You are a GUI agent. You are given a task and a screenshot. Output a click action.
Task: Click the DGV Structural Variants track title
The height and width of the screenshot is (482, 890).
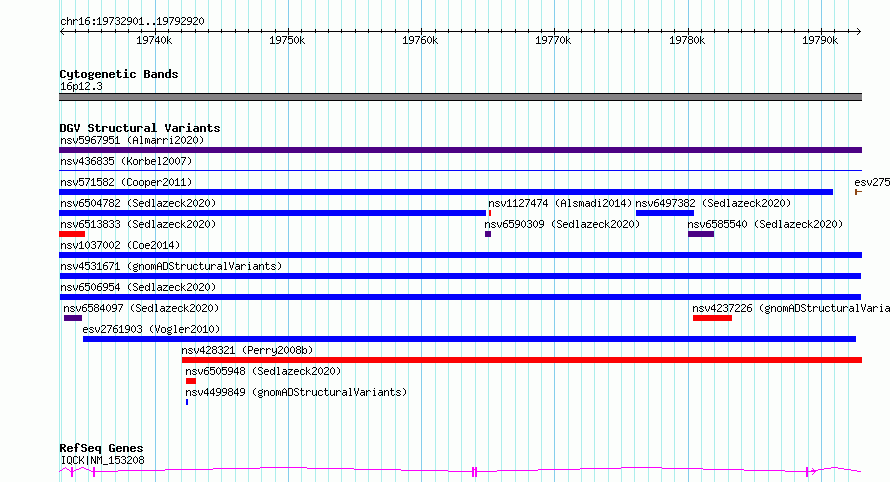tap(140, 128)
